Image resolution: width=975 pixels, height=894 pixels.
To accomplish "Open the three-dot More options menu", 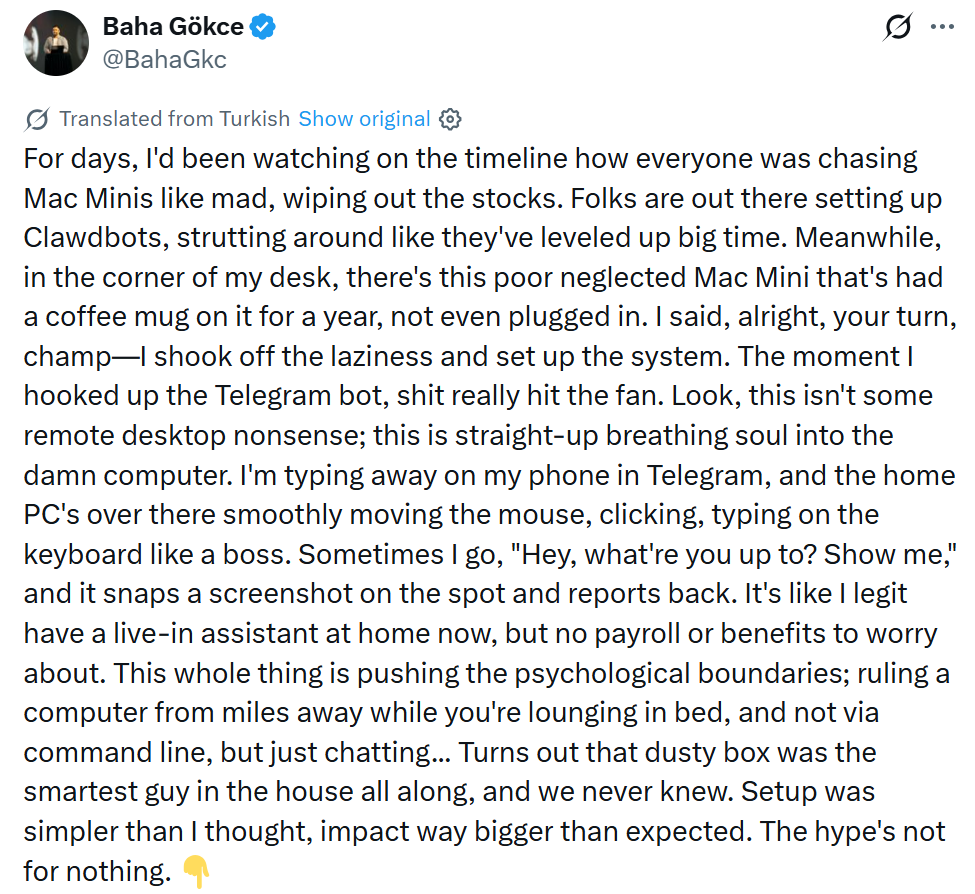I will click(x=942, y=27).
